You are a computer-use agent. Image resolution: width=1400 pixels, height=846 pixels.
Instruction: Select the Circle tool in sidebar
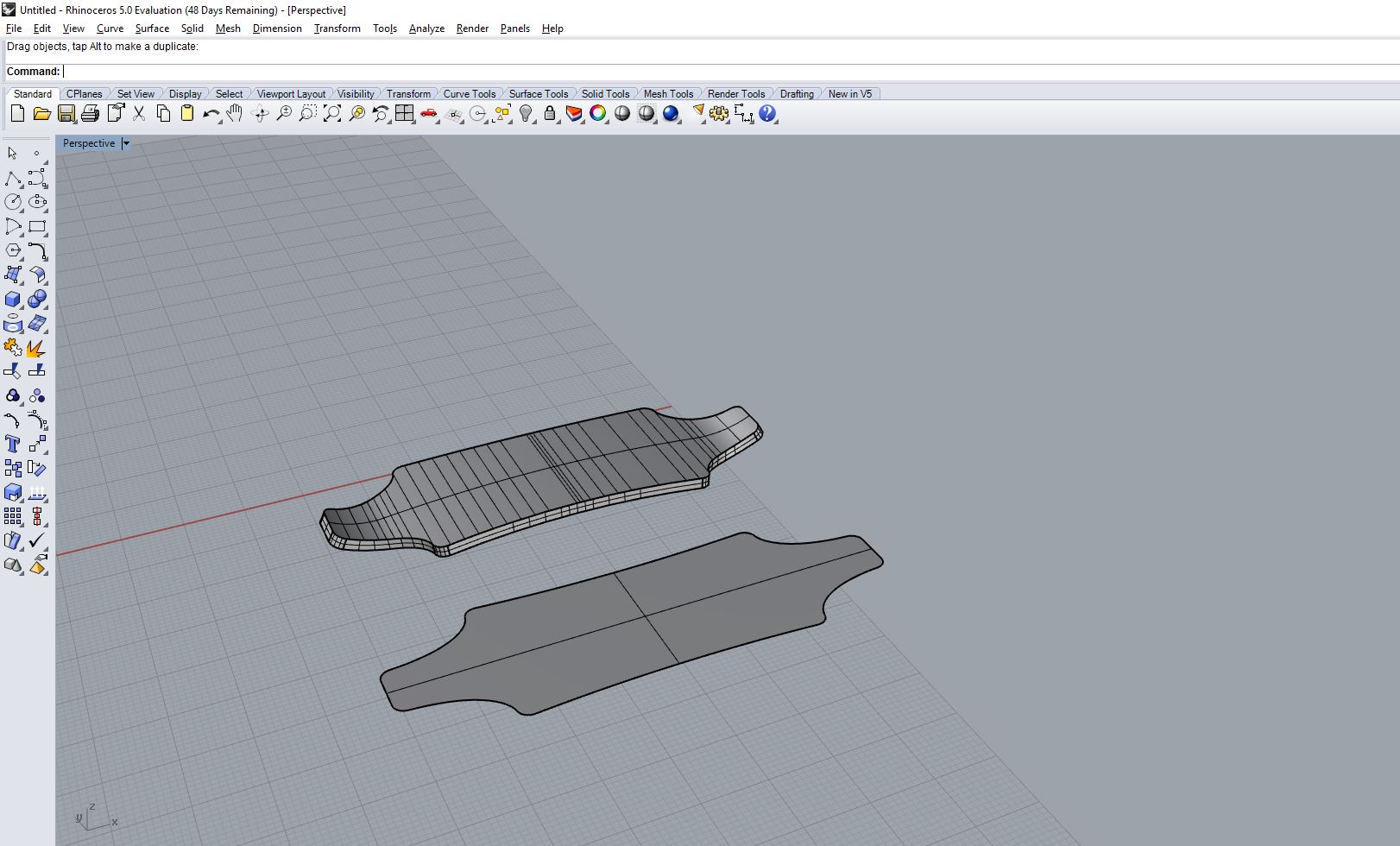(x=13, y=202)
